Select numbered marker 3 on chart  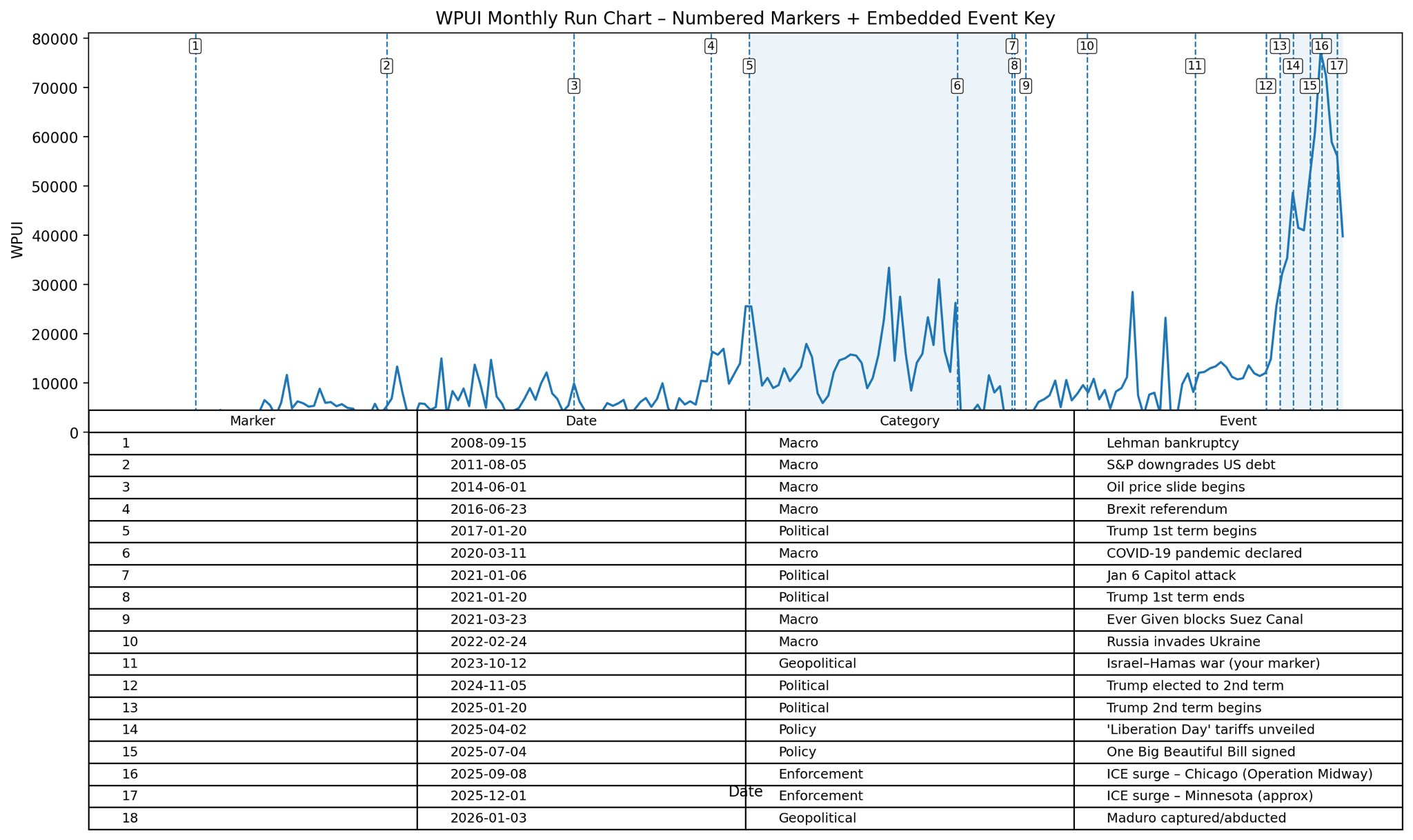[573, 86]
